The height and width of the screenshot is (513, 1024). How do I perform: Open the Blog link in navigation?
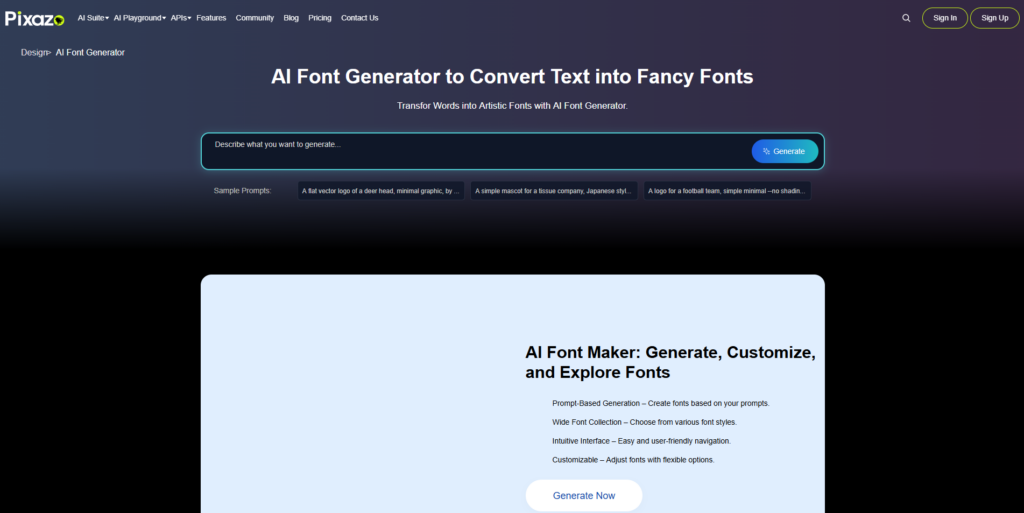coord(291,18)
